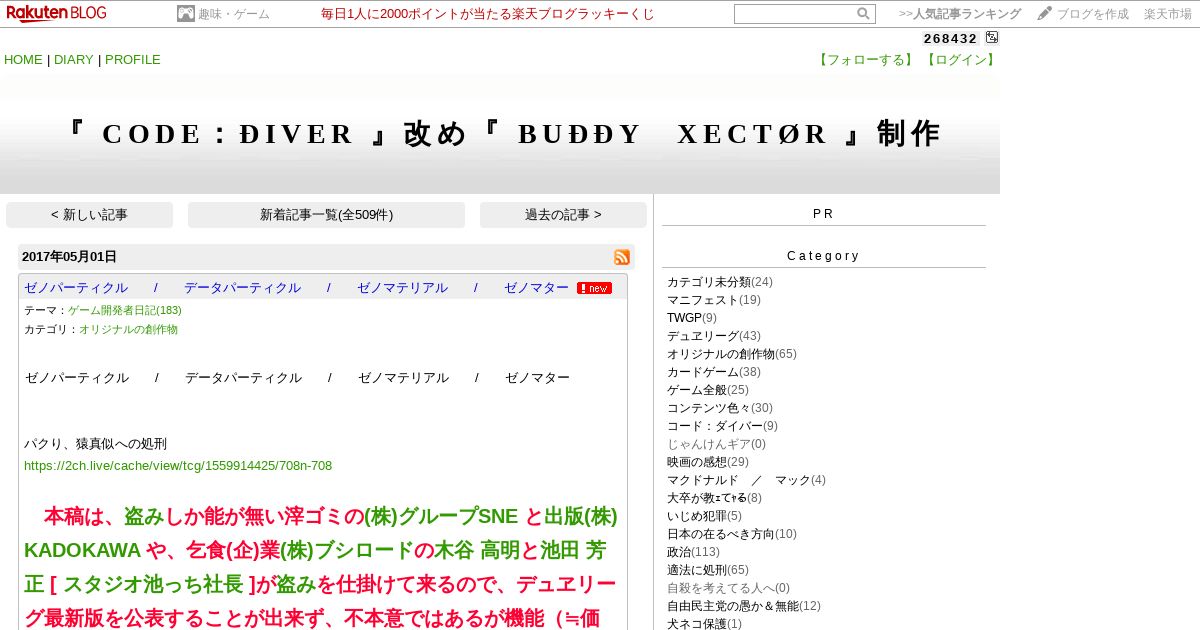Click 【フォローする】 link

point(865,60)
